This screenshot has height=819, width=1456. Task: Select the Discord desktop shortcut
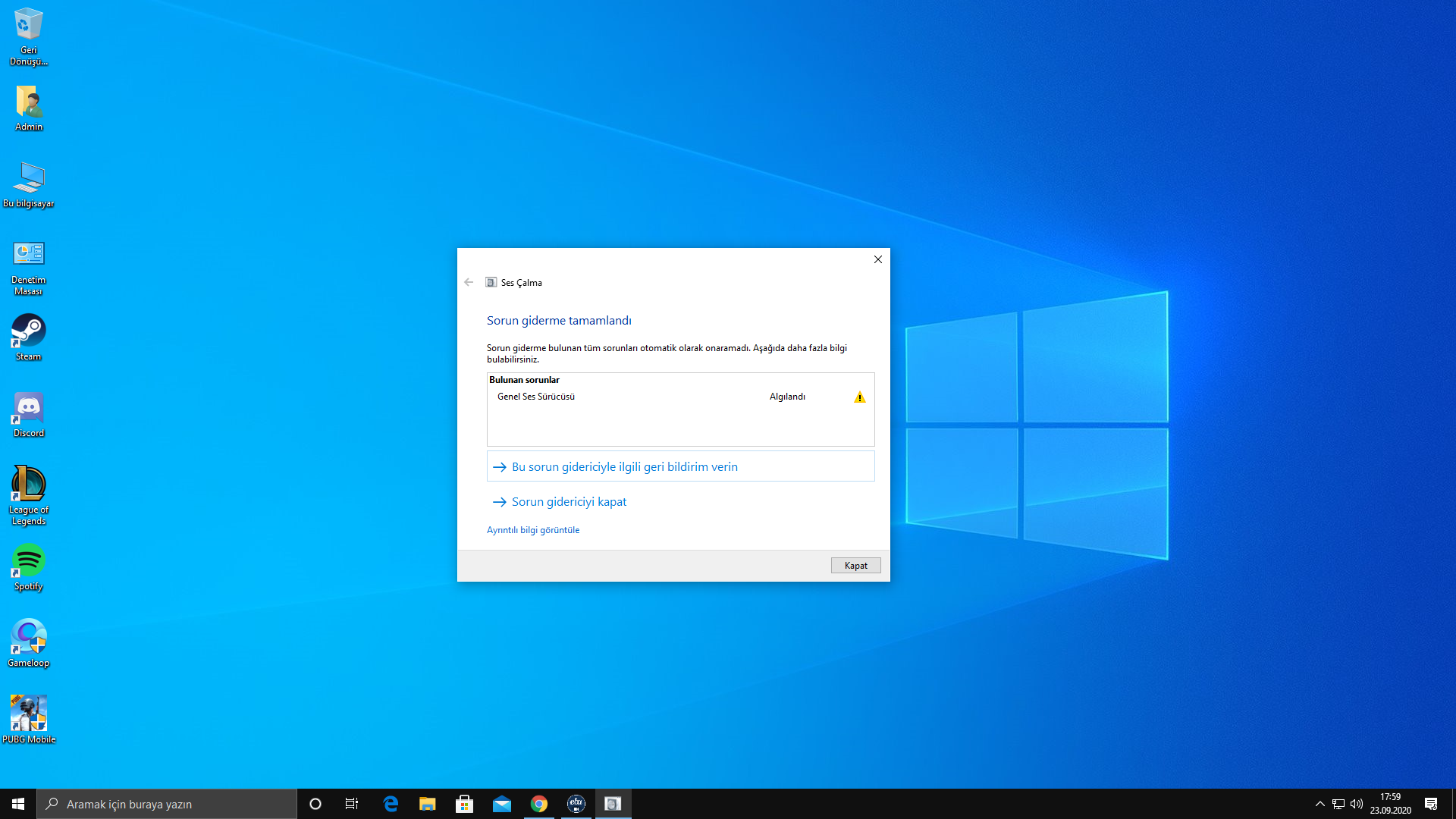(x=28, y=414)
